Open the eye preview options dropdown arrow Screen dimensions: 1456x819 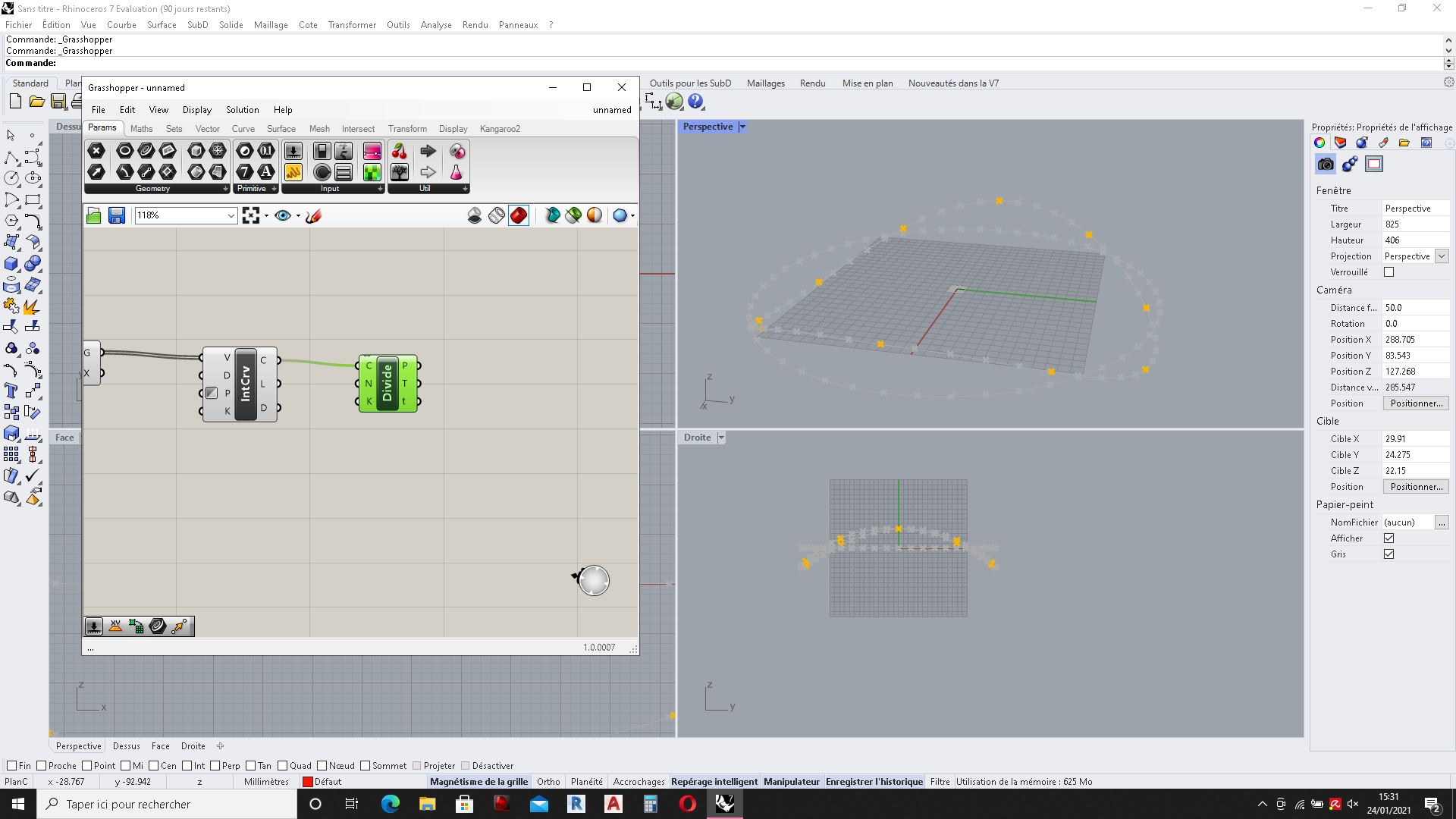[x=298, y=216]
